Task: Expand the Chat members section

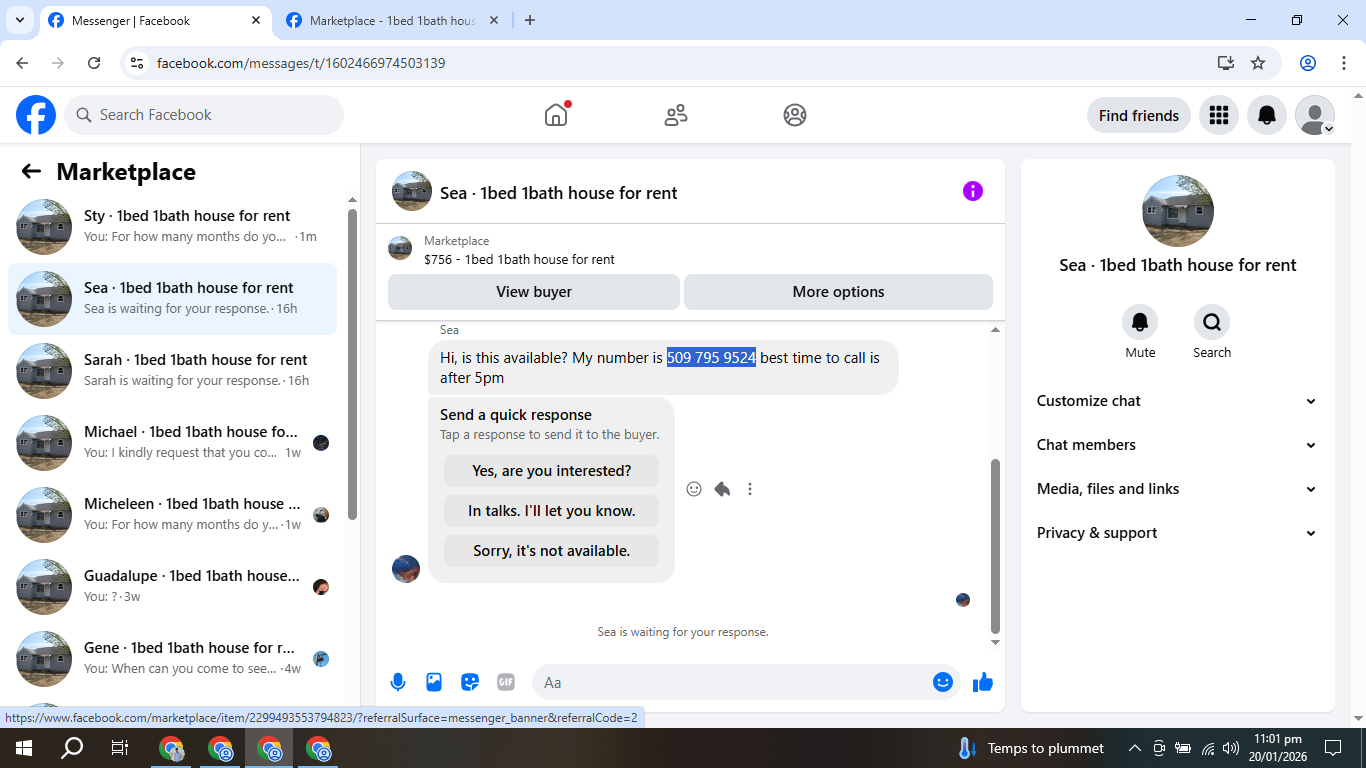Action: tap(1178, 445)
